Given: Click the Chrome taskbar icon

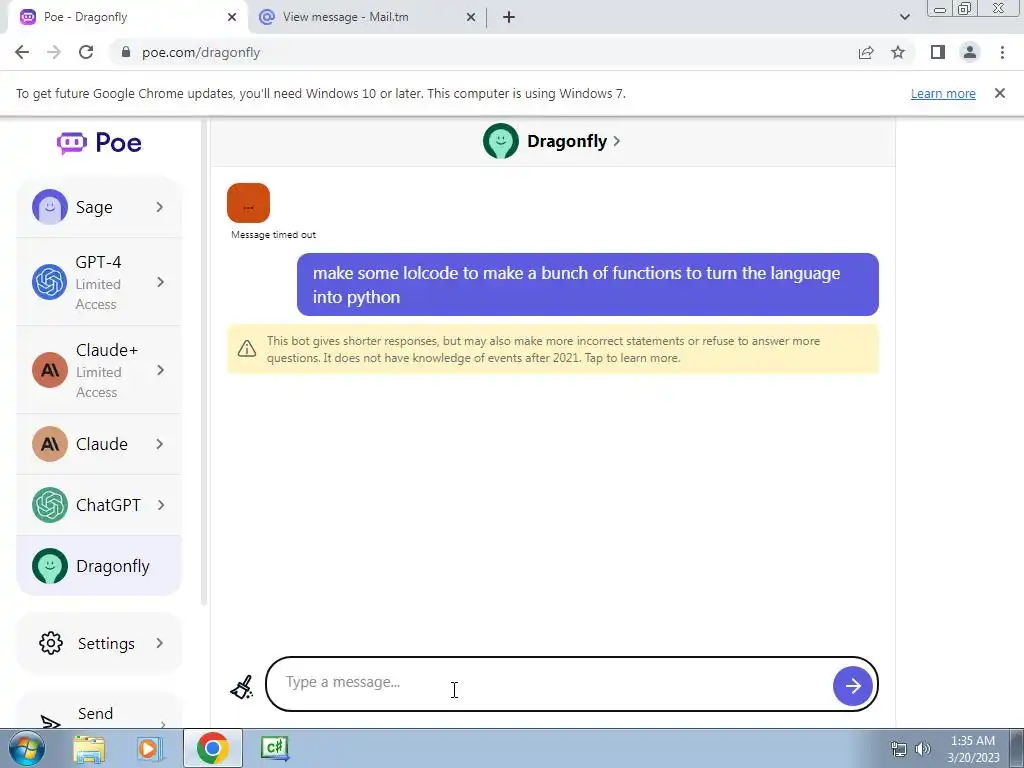Looking at the screenshot, I should 212,748.
